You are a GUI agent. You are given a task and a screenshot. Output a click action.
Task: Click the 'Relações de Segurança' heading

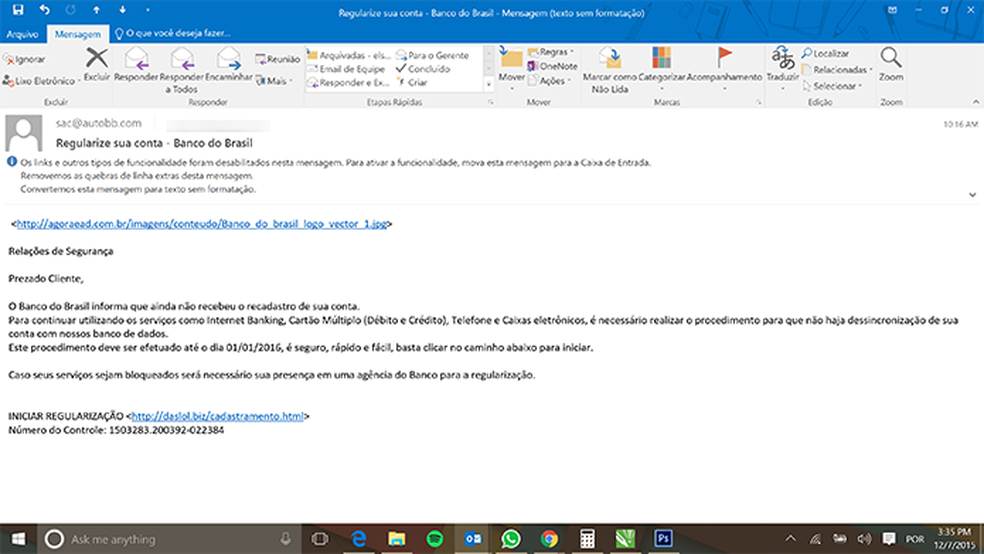pyautogui.click(x=61, y=251)
